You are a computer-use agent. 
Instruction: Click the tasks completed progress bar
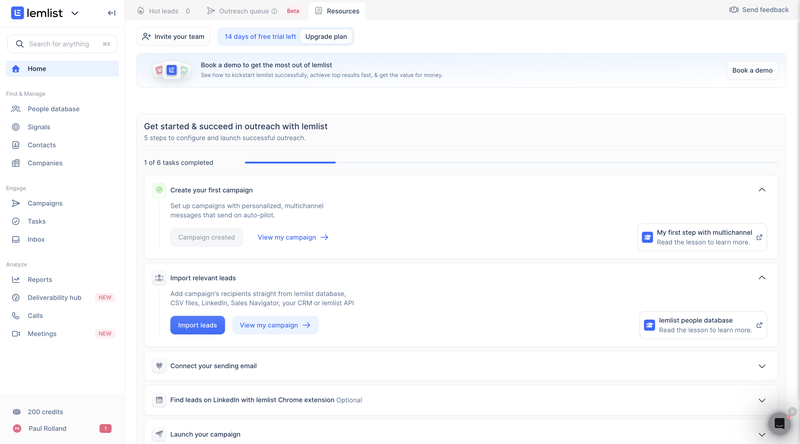tap(511, 162)
